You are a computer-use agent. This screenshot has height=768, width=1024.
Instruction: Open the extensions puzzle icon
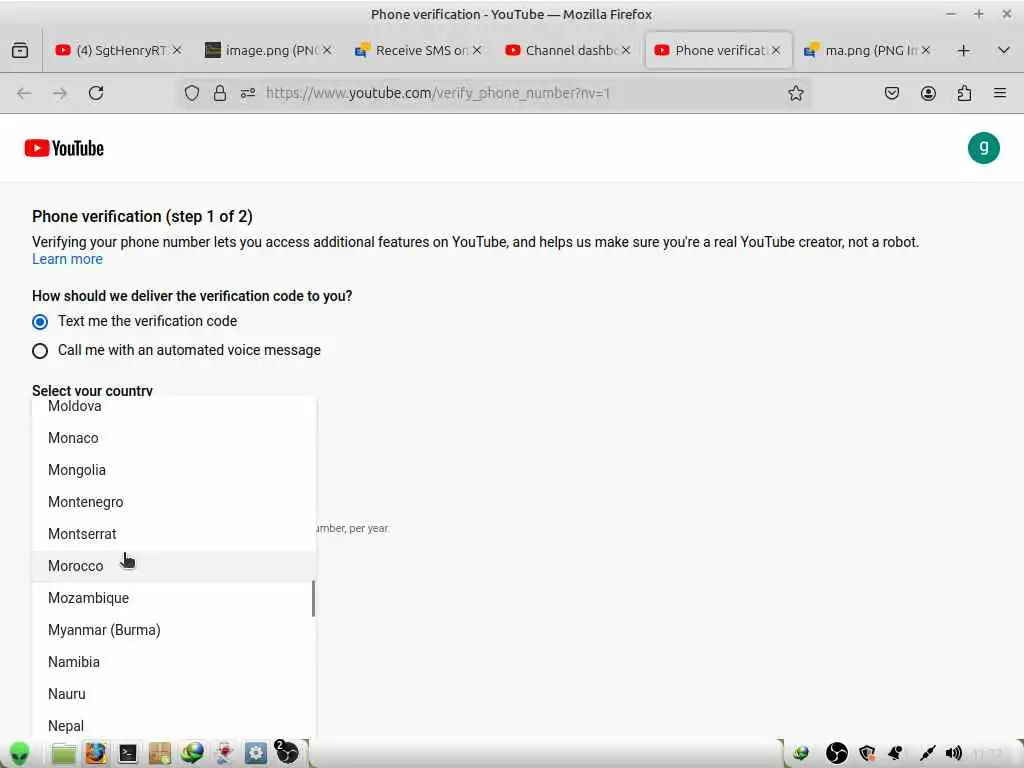[964, 93]
